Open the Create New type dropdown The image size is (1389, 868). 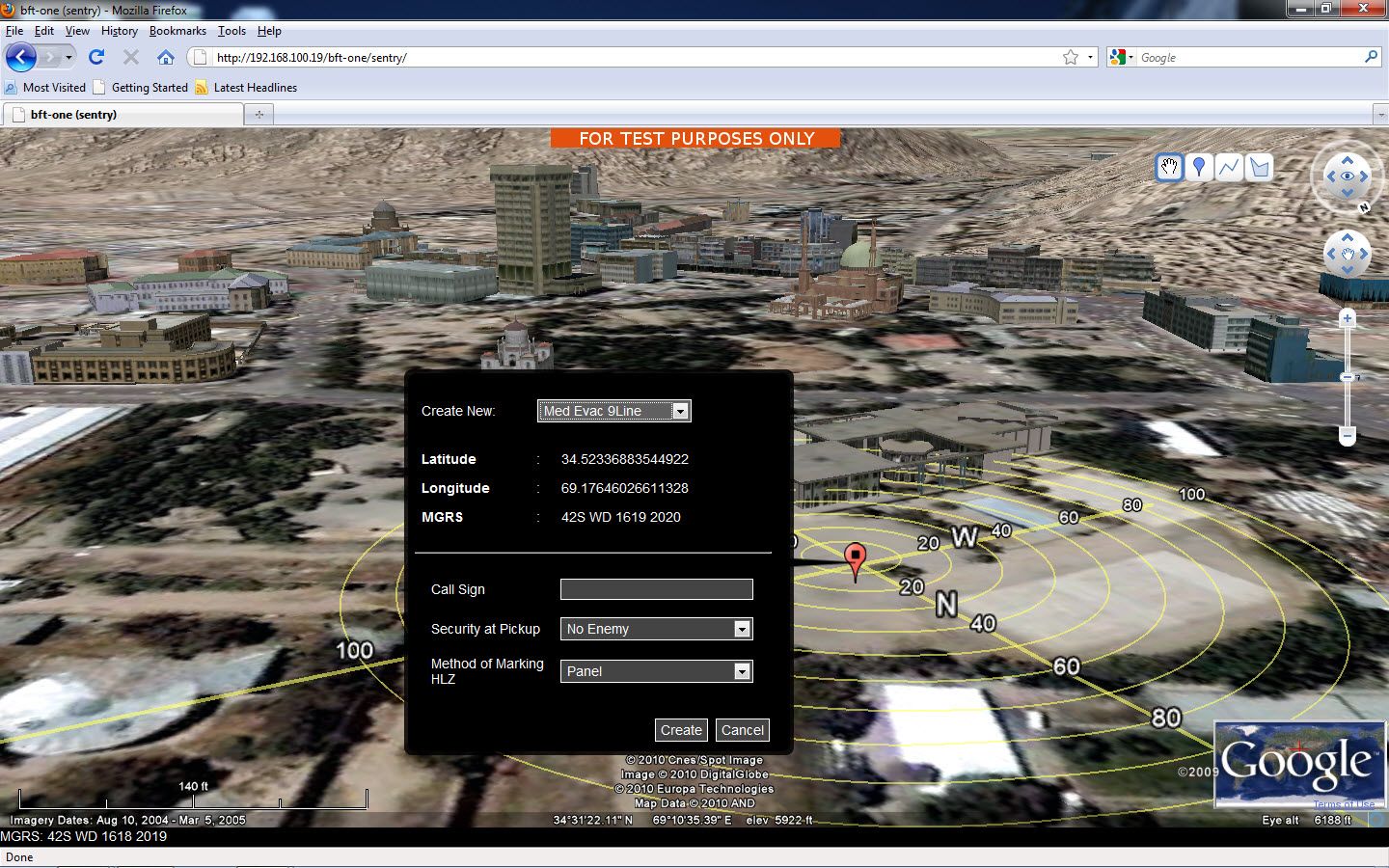(613, 411)
